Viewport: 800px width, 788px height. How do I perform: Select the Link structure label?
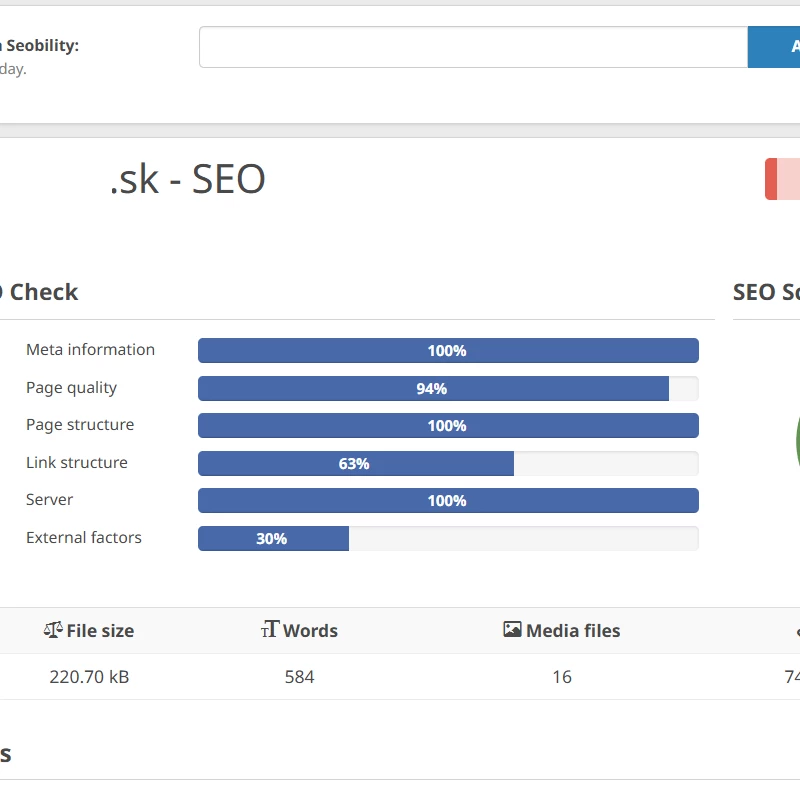click(77, 462)
